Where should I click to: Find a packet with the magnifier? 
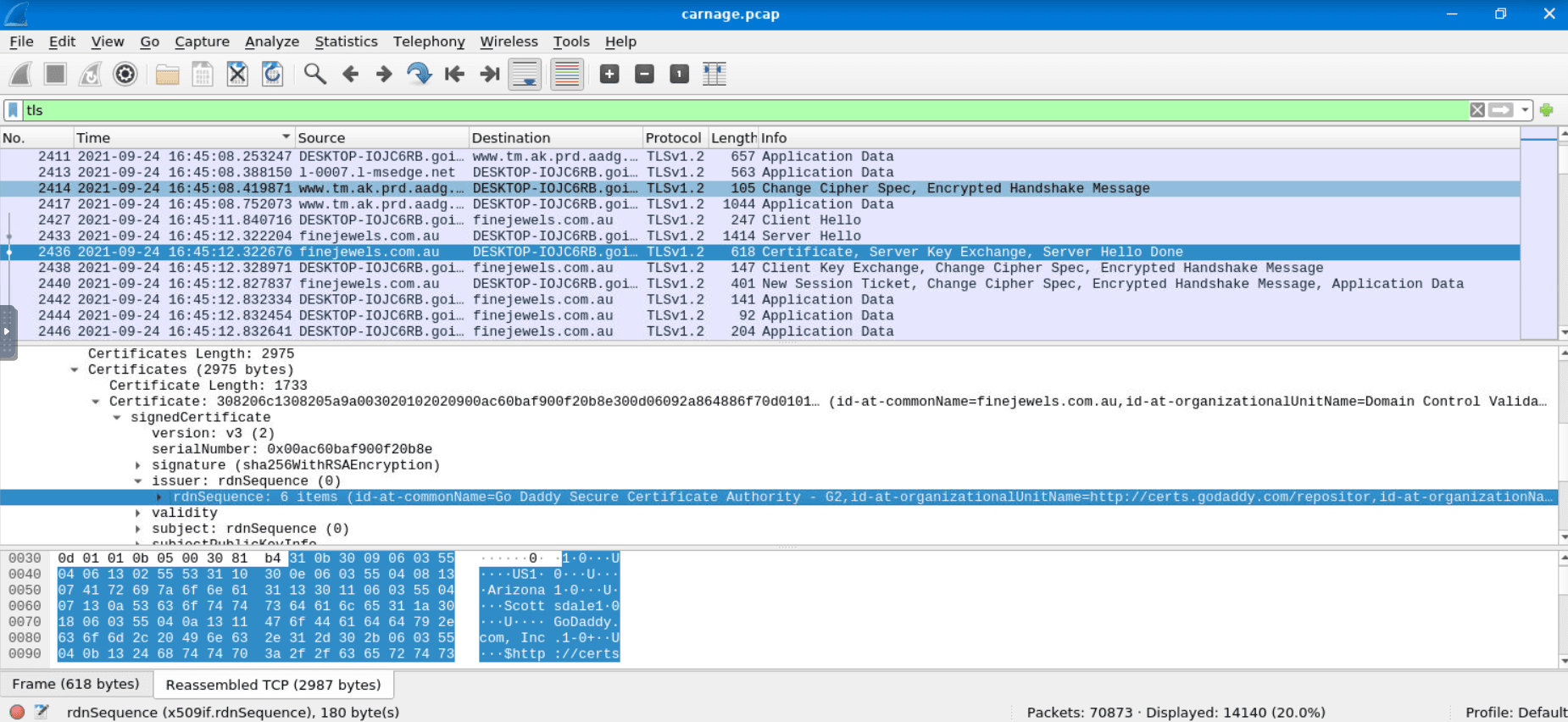[315, 75]
